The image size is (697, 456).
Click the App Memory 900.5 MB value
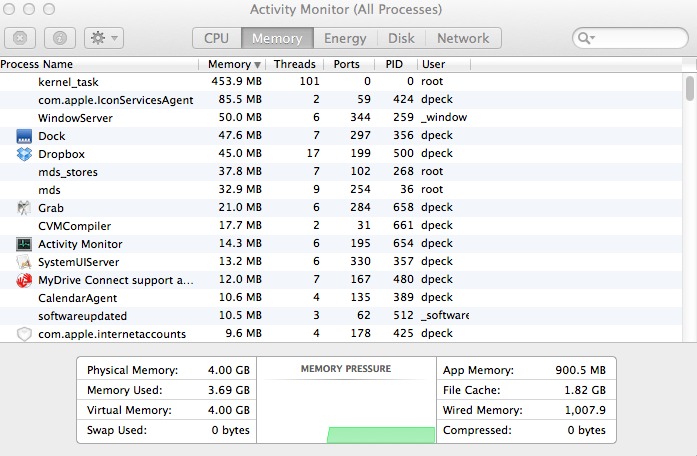580,370
